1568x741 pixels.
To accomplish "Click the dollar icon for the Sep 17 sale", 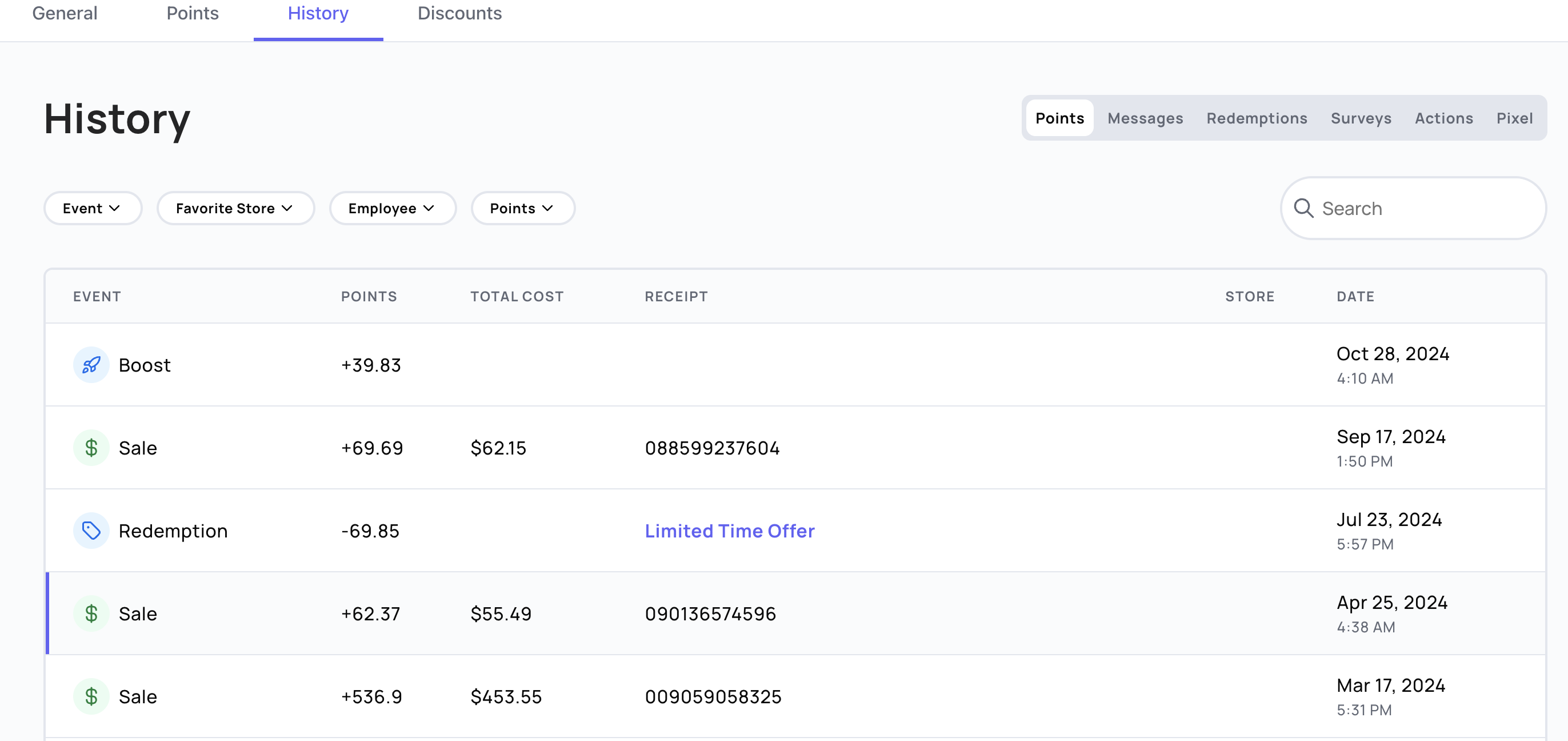I will click(x=91, y=448).
